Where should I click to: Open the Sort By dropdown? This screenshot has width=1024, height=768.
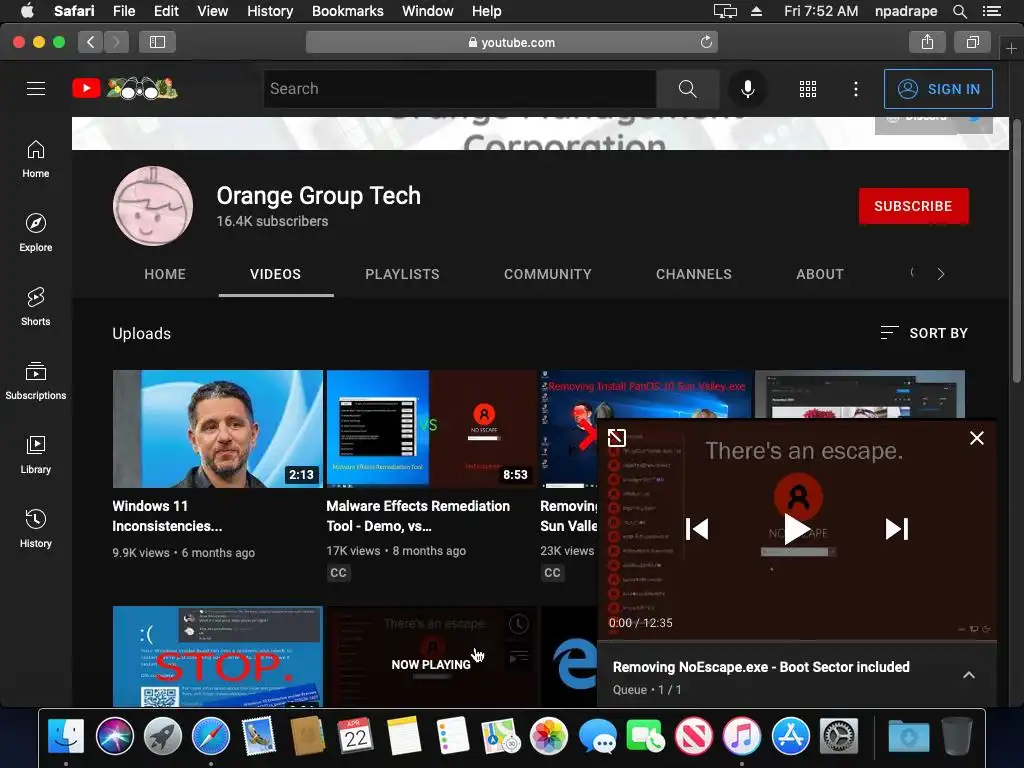click(x=923, y=333)
